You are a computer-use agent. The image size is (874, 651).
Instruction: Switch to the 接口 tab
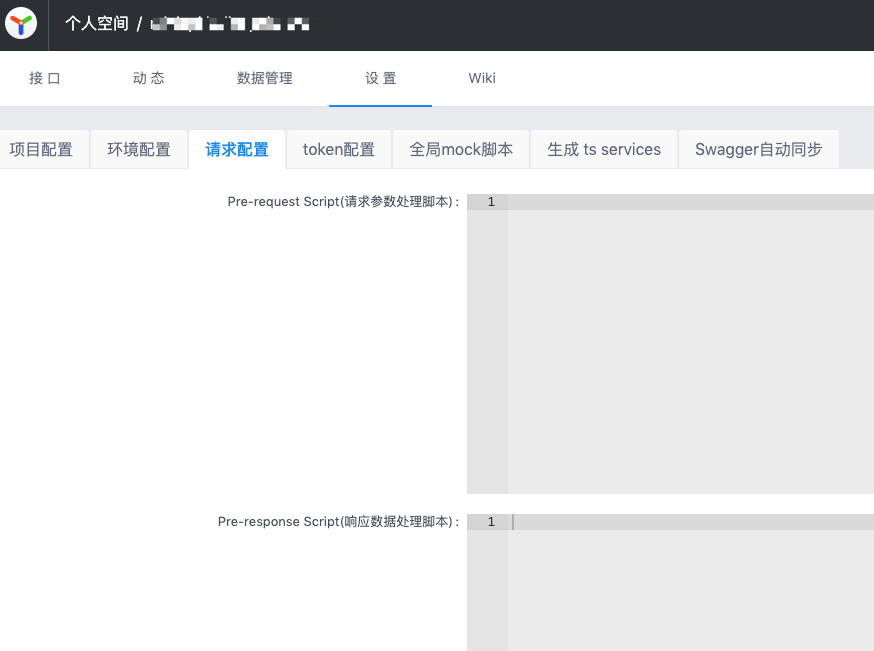(45, 78)
